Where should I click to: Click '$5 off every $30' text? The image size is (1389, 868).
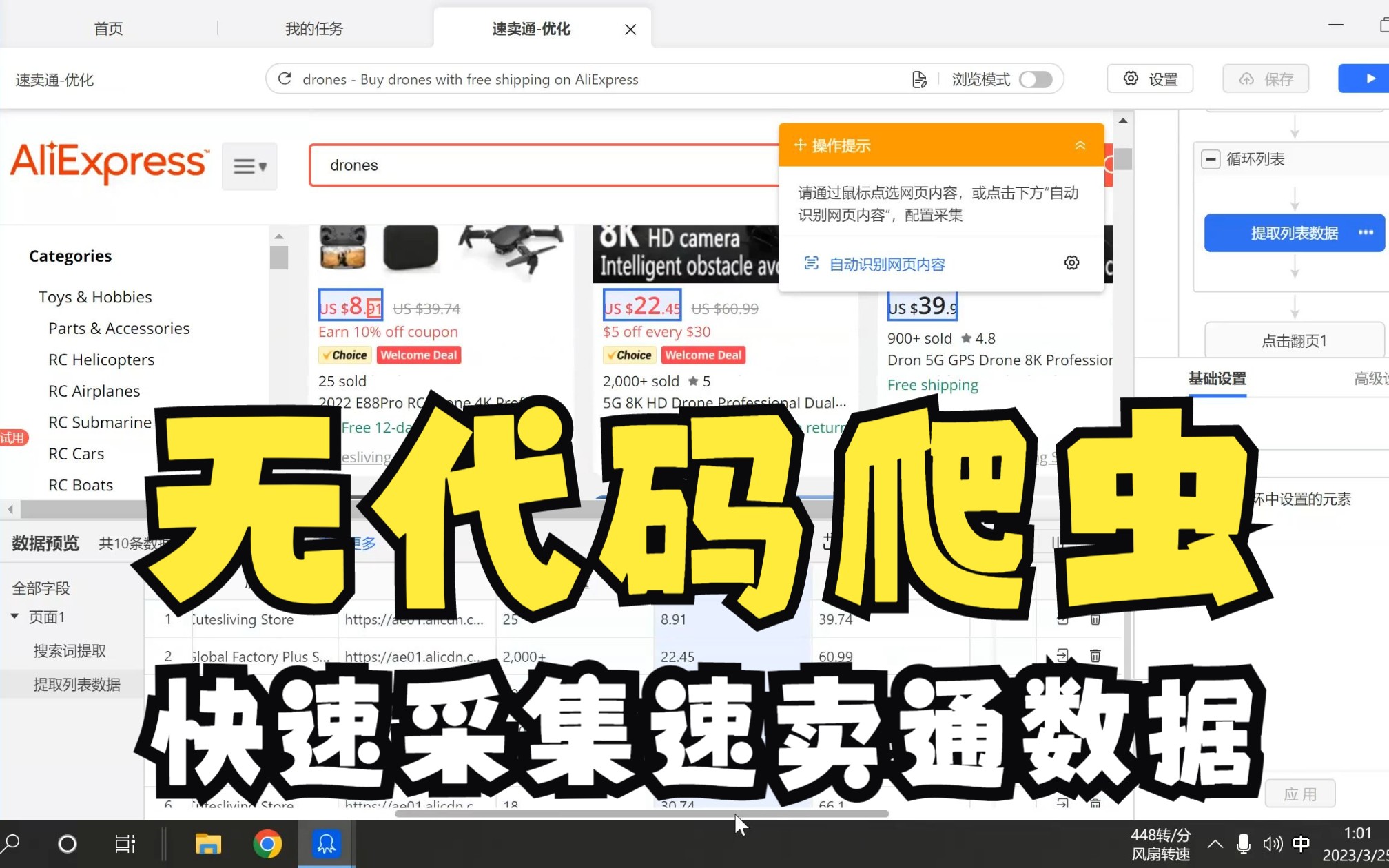(x=657, y=331)
